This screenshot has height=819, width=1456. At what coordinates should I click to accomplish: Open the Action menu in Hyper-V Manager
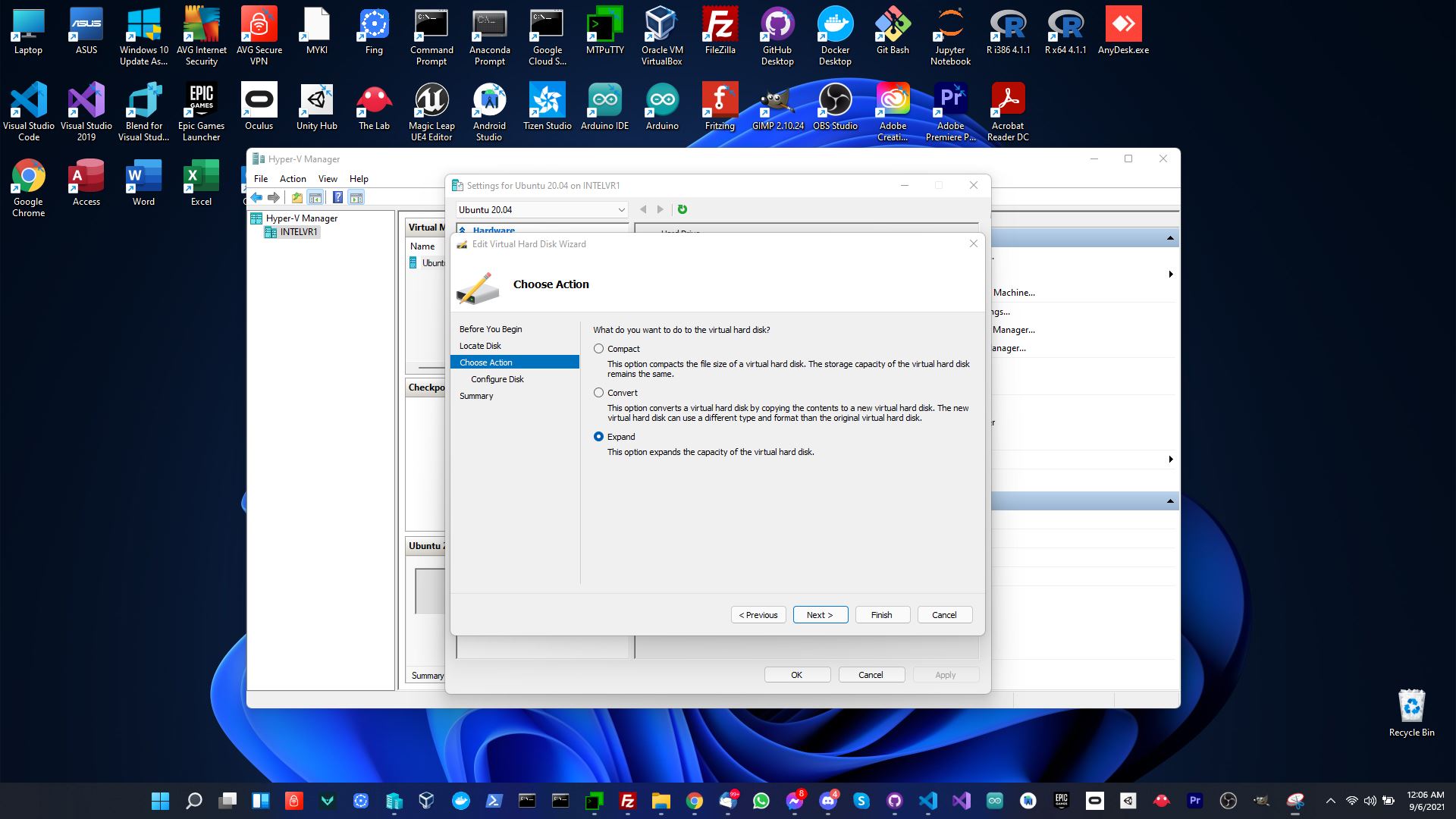[293, 179]
